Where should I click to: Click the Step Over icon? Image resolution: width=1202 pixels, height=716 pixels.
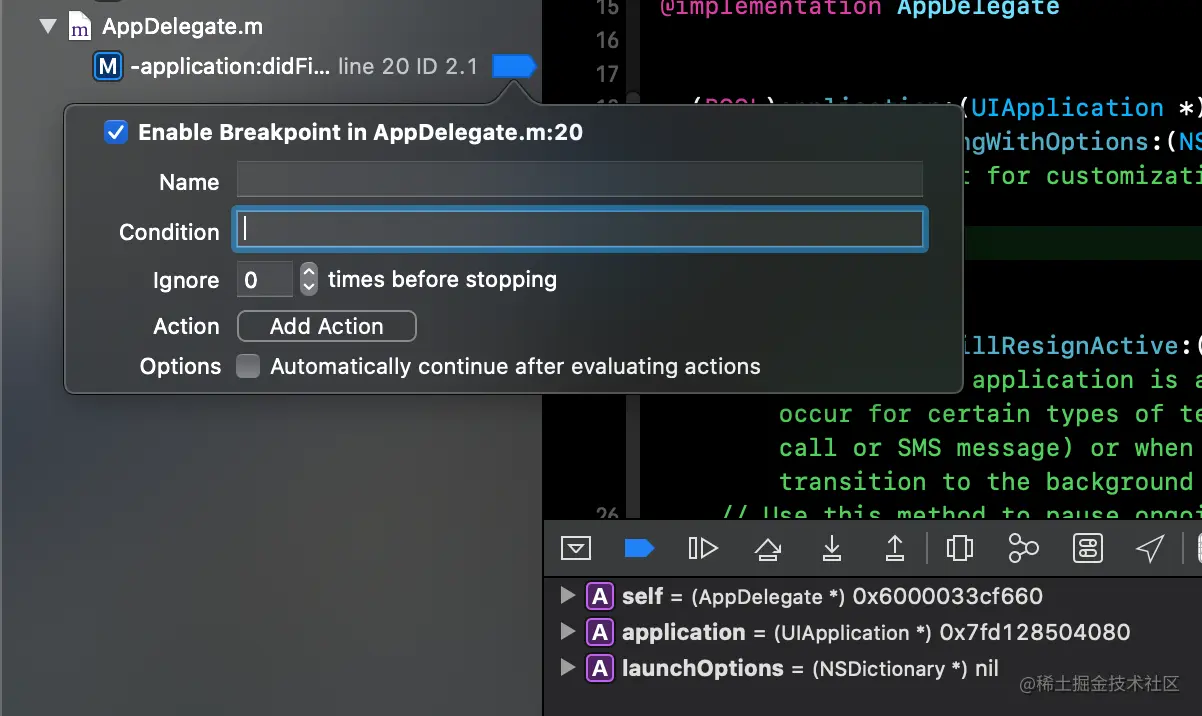(768, 548)
